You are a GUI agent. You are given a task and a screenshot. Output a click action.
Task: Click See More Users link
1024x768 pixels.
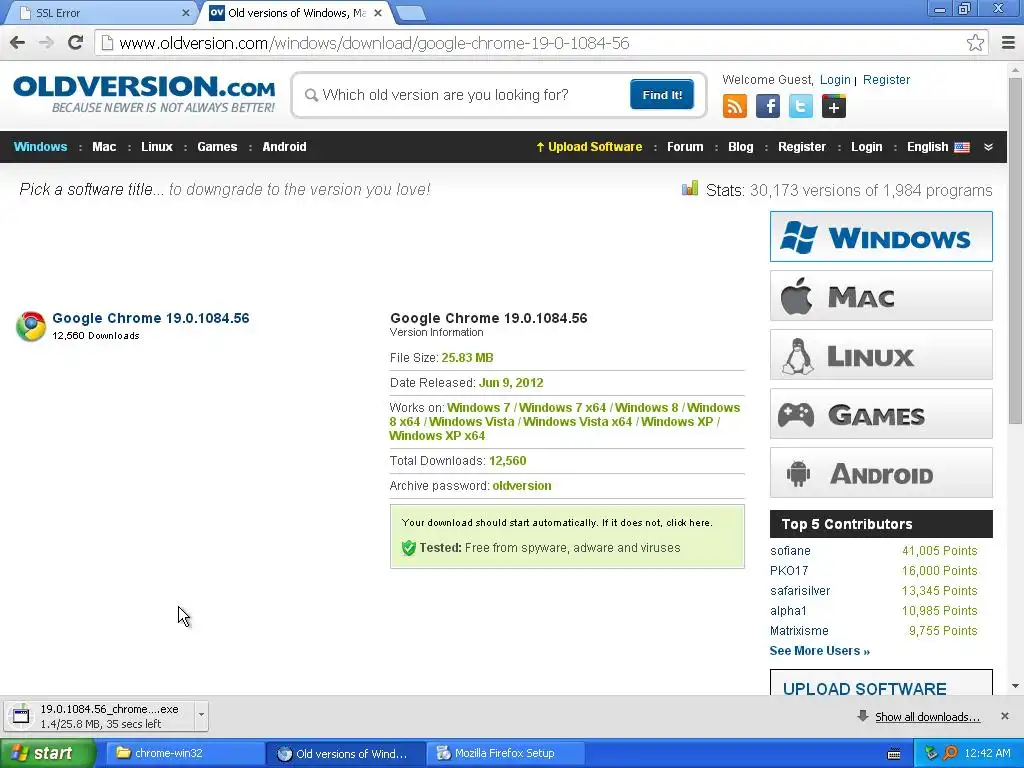pyautogui.click(x=820, y=650)
